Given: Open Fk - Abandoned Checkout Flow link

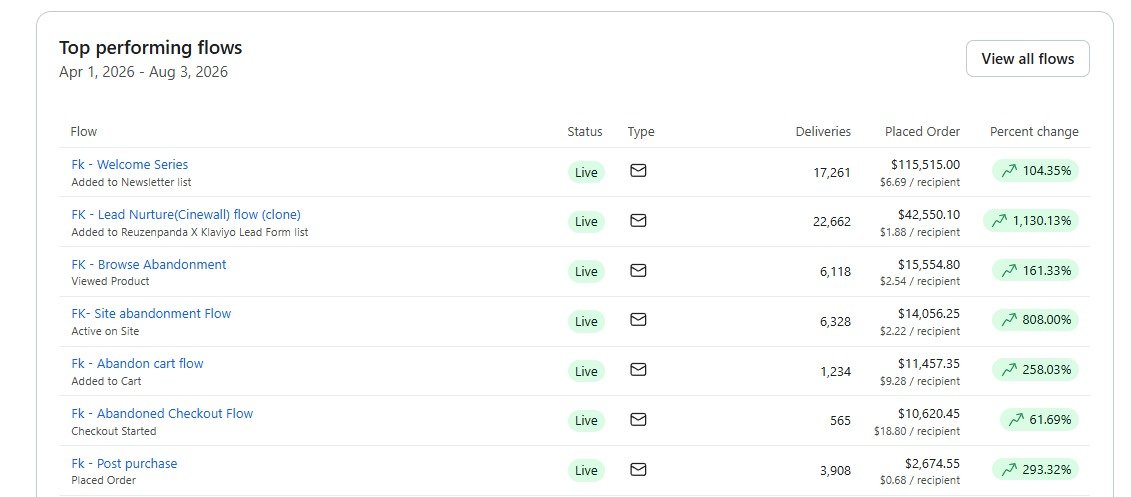Looking at the screenshot, I should point(162,413).
